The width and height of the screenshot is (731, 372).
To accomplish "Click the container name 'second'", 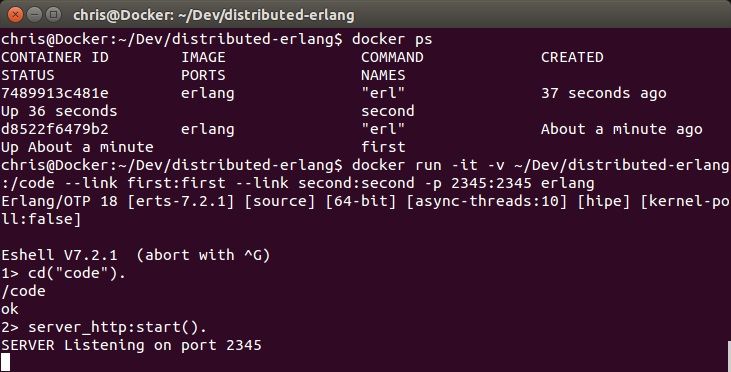I will coord(388,111).
